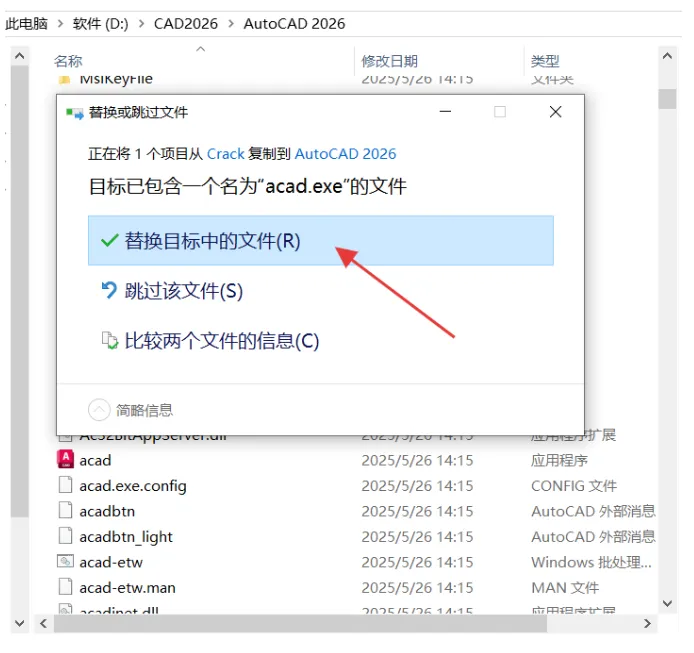Screen dimensions: 694x653
Task: Sort by 修改日期 column header
Action: click(x=389, y=61)
